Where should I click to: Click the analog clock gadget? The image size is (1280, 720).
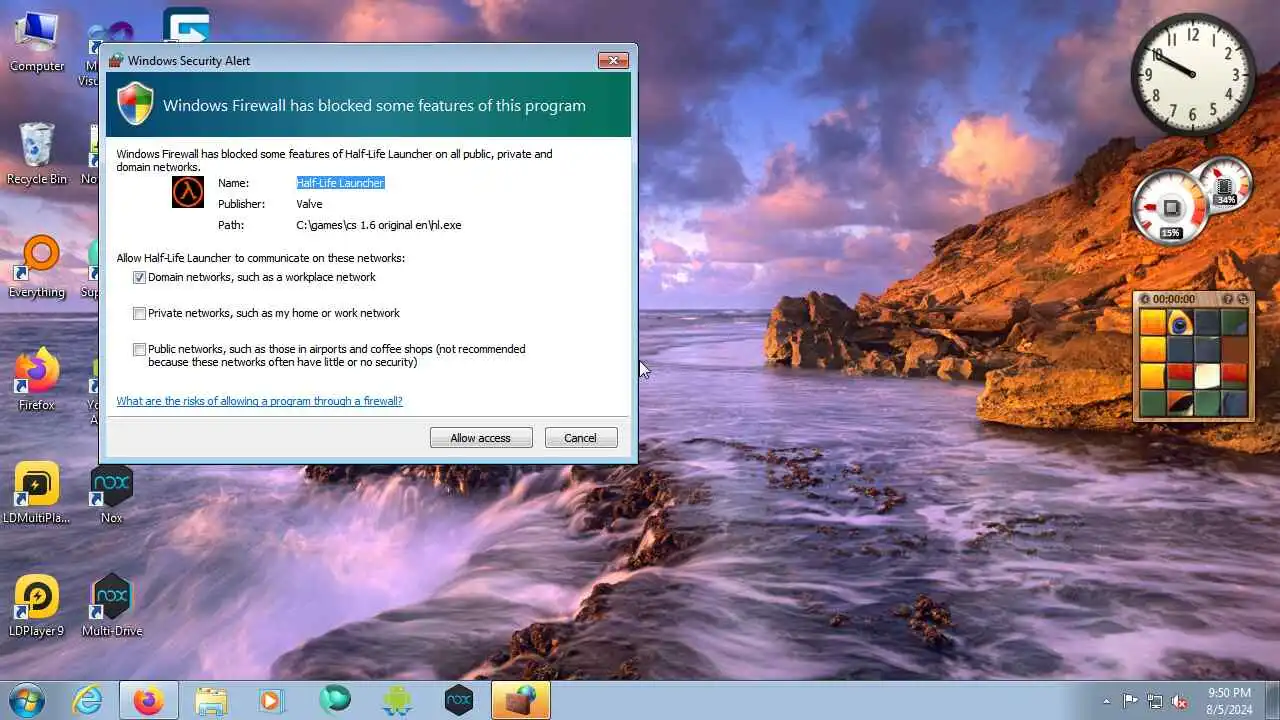1192,74
